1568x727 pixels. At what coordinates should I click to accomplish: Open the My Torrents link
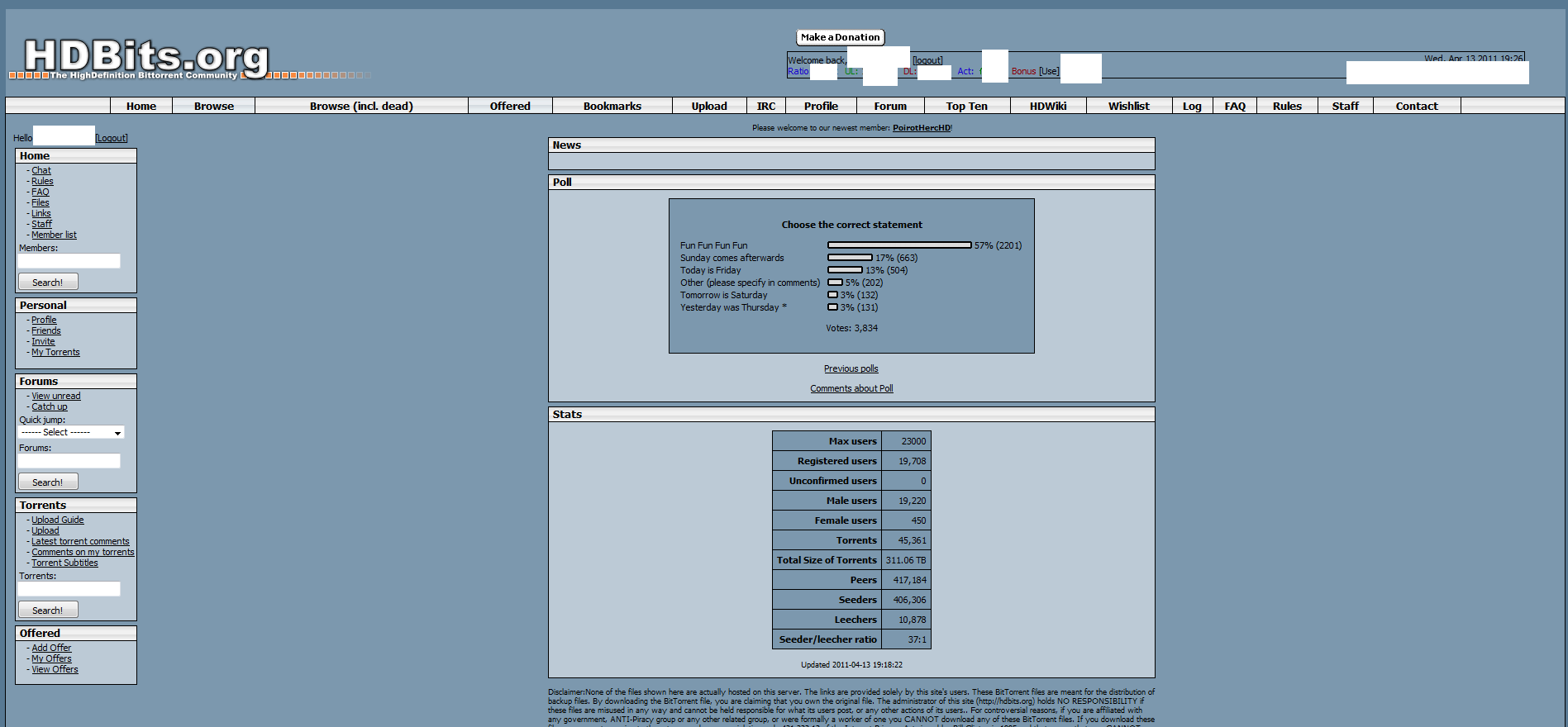click(x=55, y=352)
